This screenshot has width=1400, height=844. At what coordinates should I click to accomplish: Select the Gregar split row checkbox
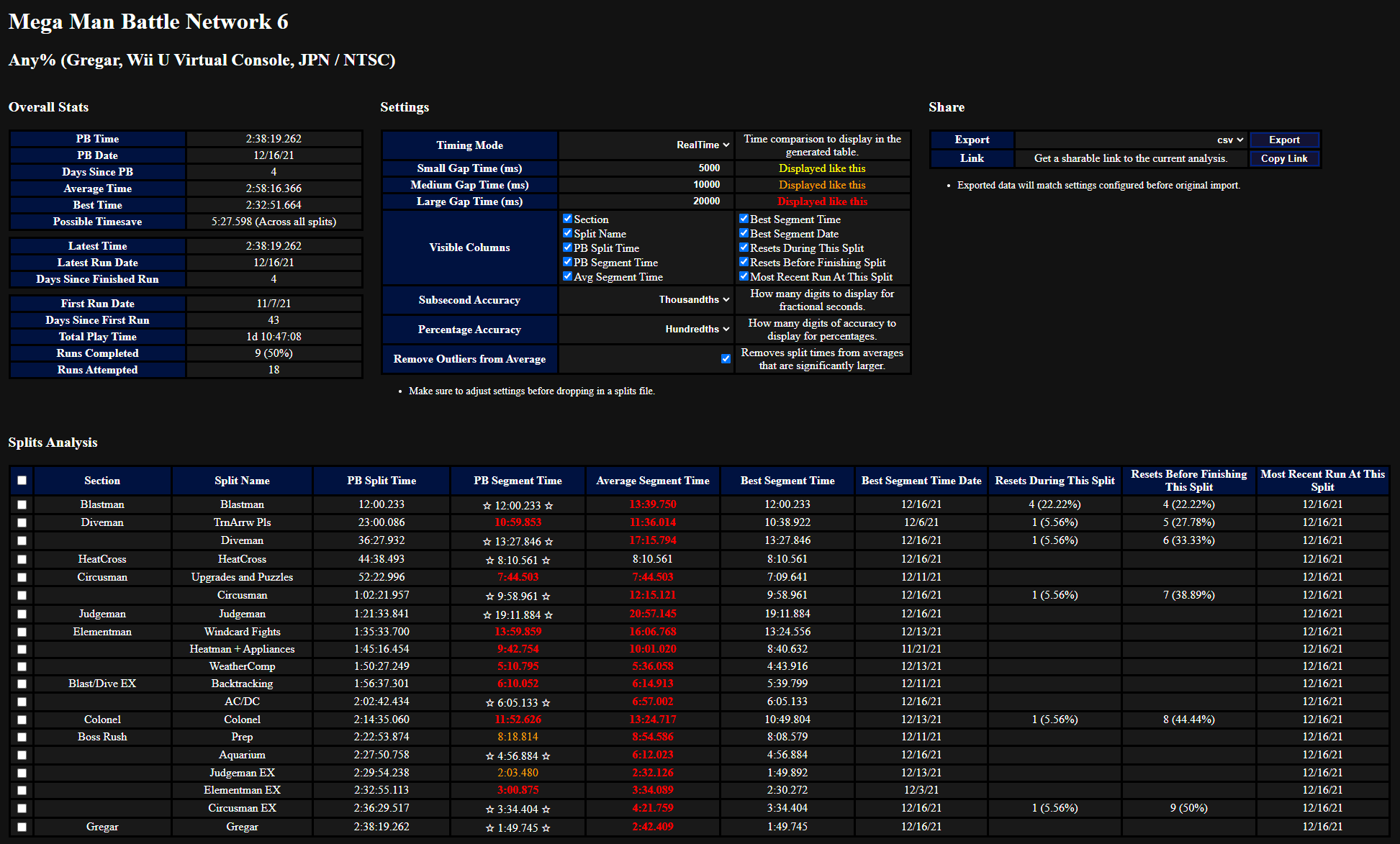[22, 827]
